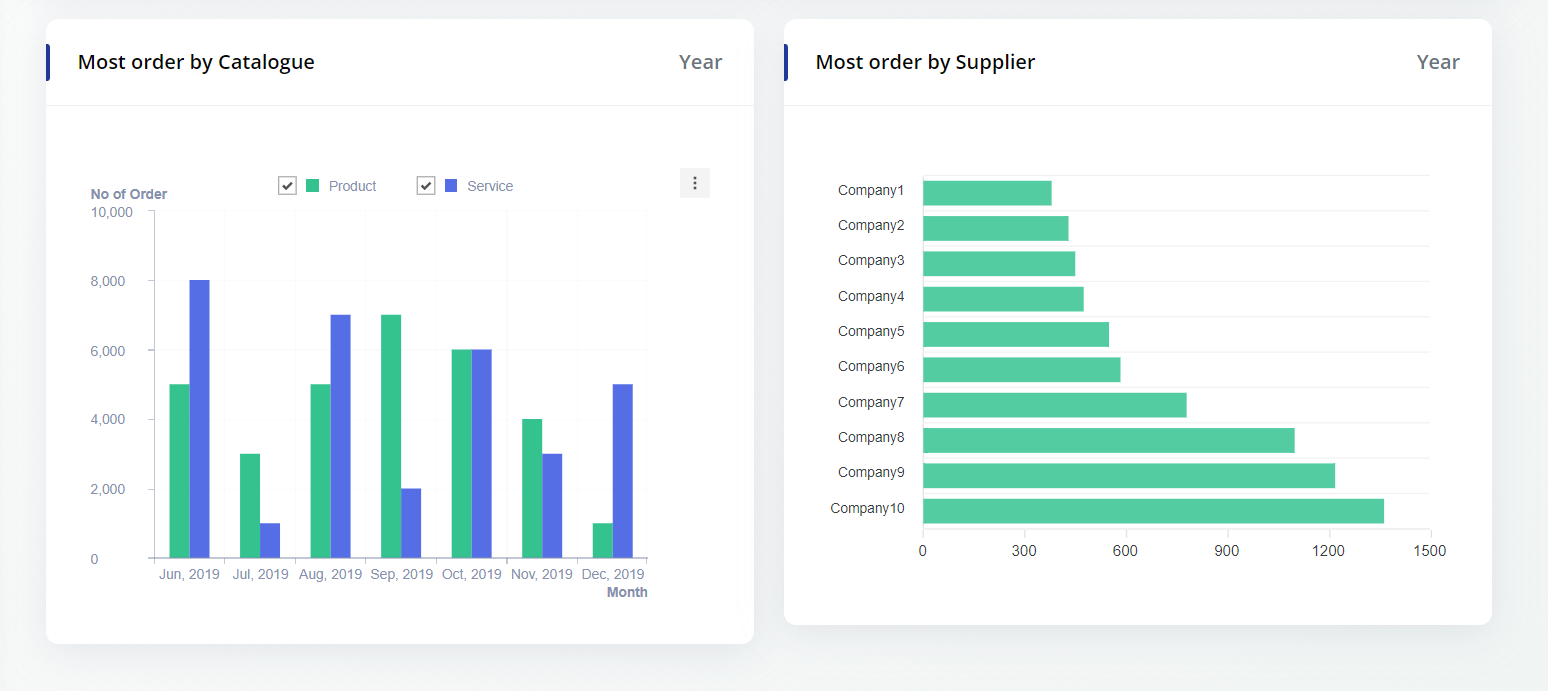Screen dimensions: 1548x691
Task: Click the blue Service legend color swatch
Action: point(451,186)
